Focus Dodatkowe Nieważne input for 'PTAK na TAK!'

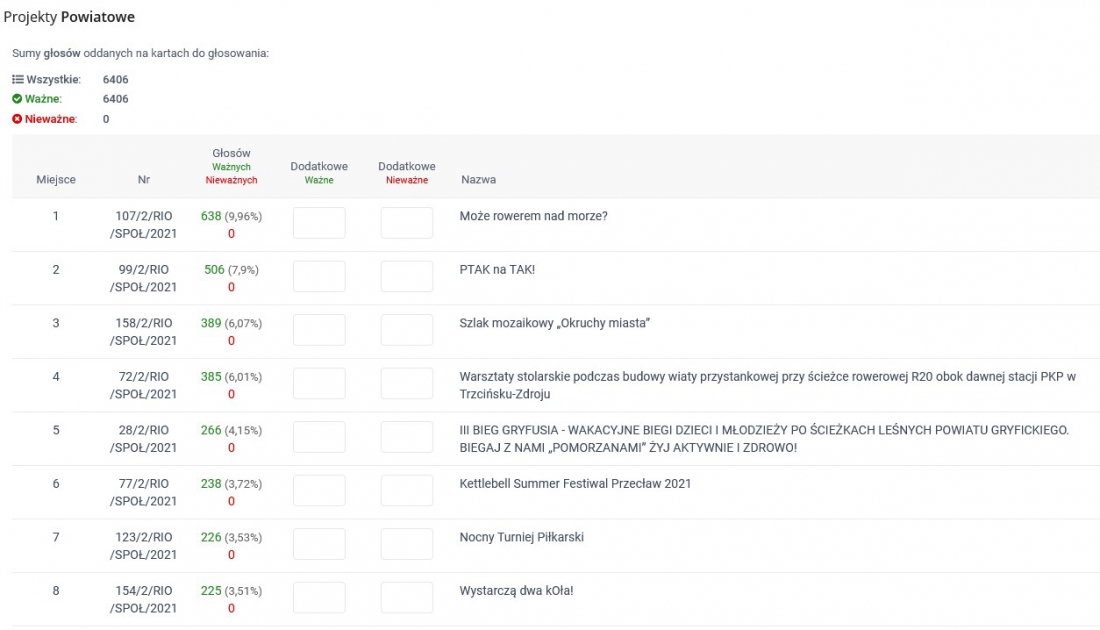(x=407, y=277)
